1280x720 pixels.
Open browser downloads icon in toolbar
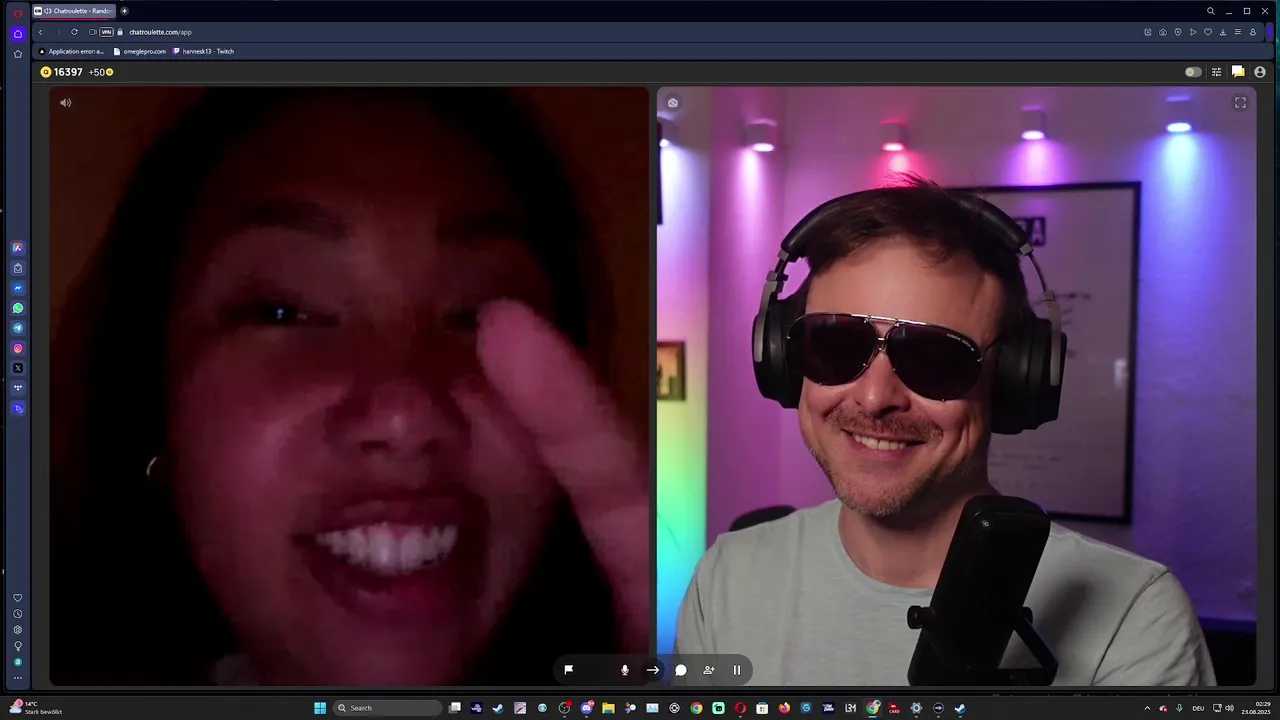click(x=1223, y=32)
